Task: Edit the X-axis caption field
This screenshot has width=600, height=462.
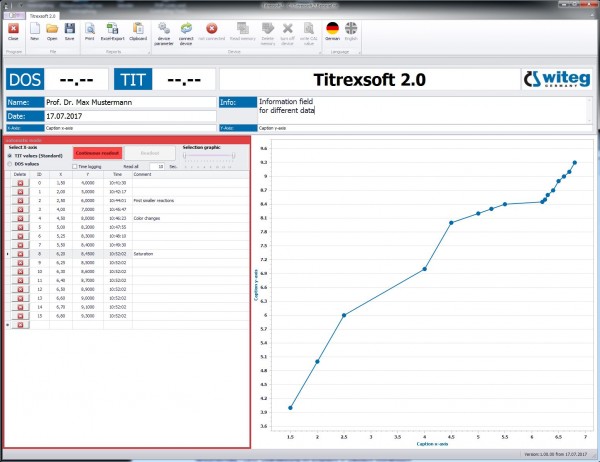Action: click(130, 128)
